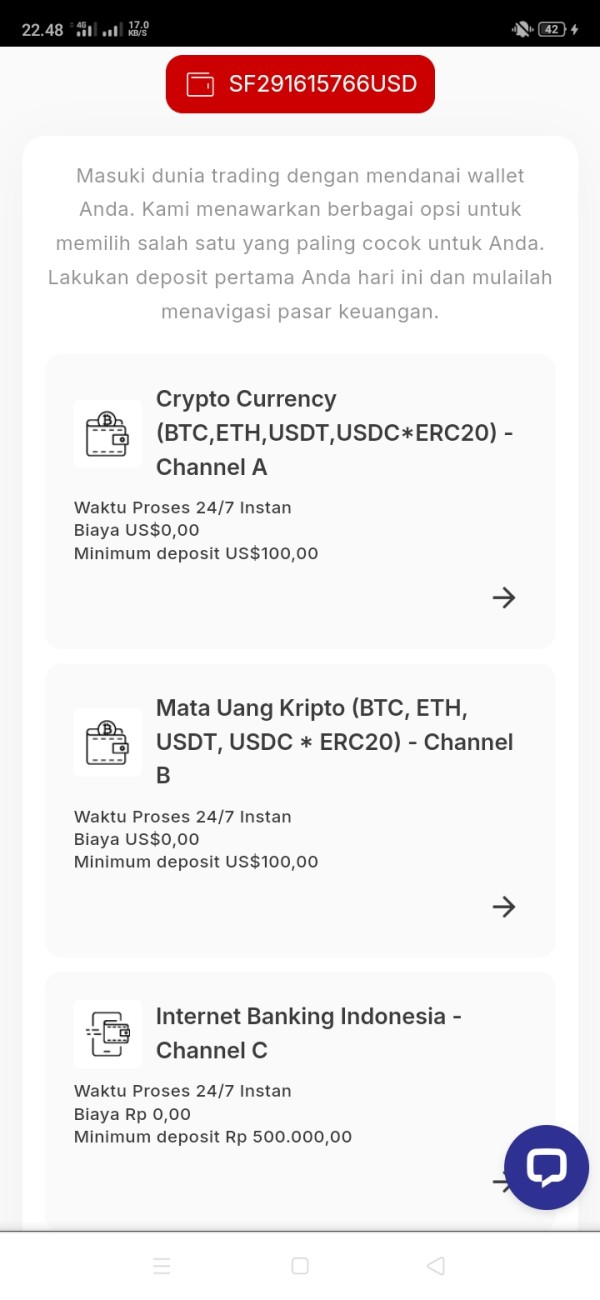This screenshot has width=600, height=1300.
Task: Open the live chat bubble
Action: [546, 1167]
